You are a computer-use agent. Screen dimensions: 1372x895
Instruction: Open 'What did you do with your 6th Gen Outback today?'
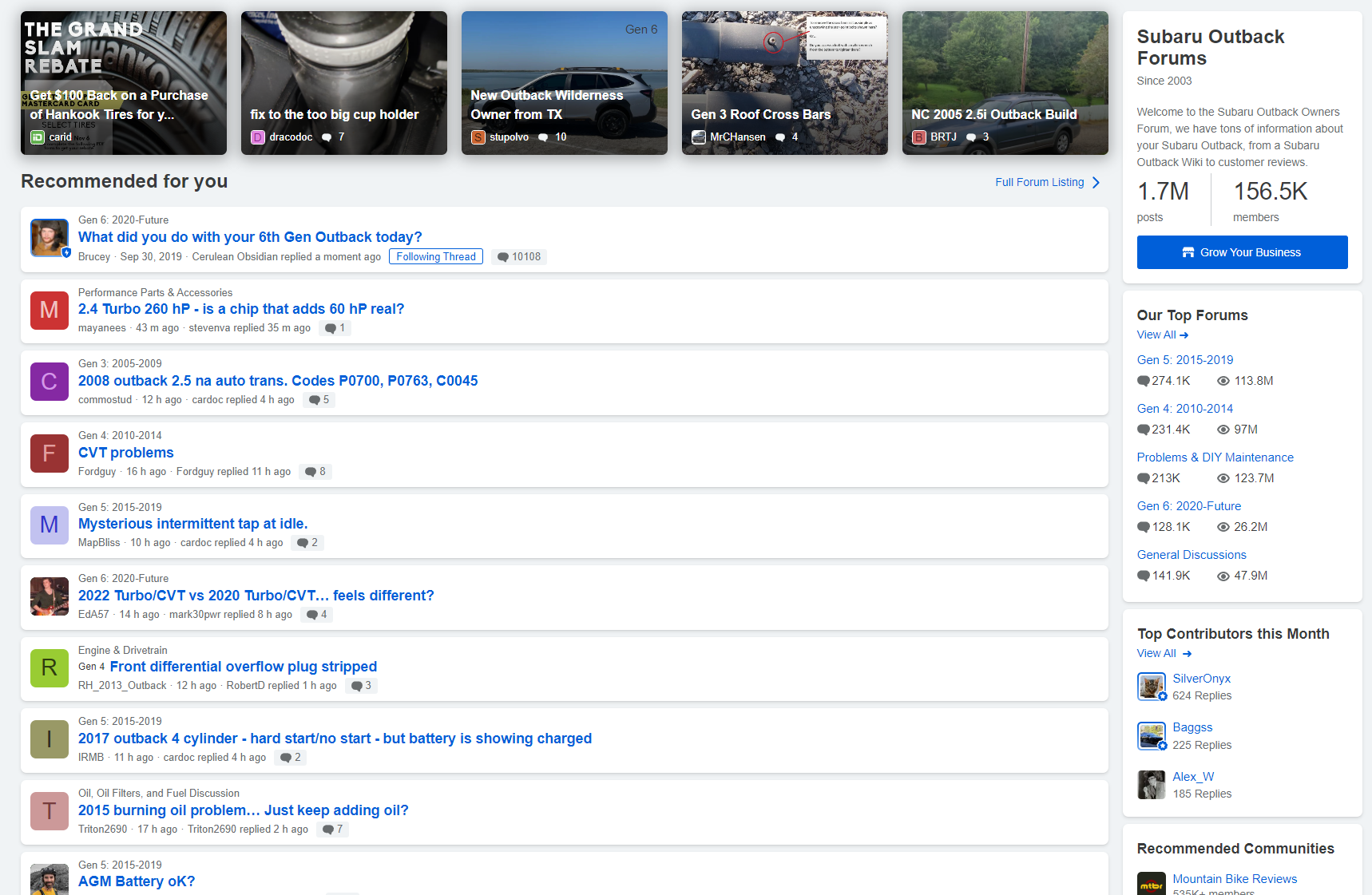(250, 237)
